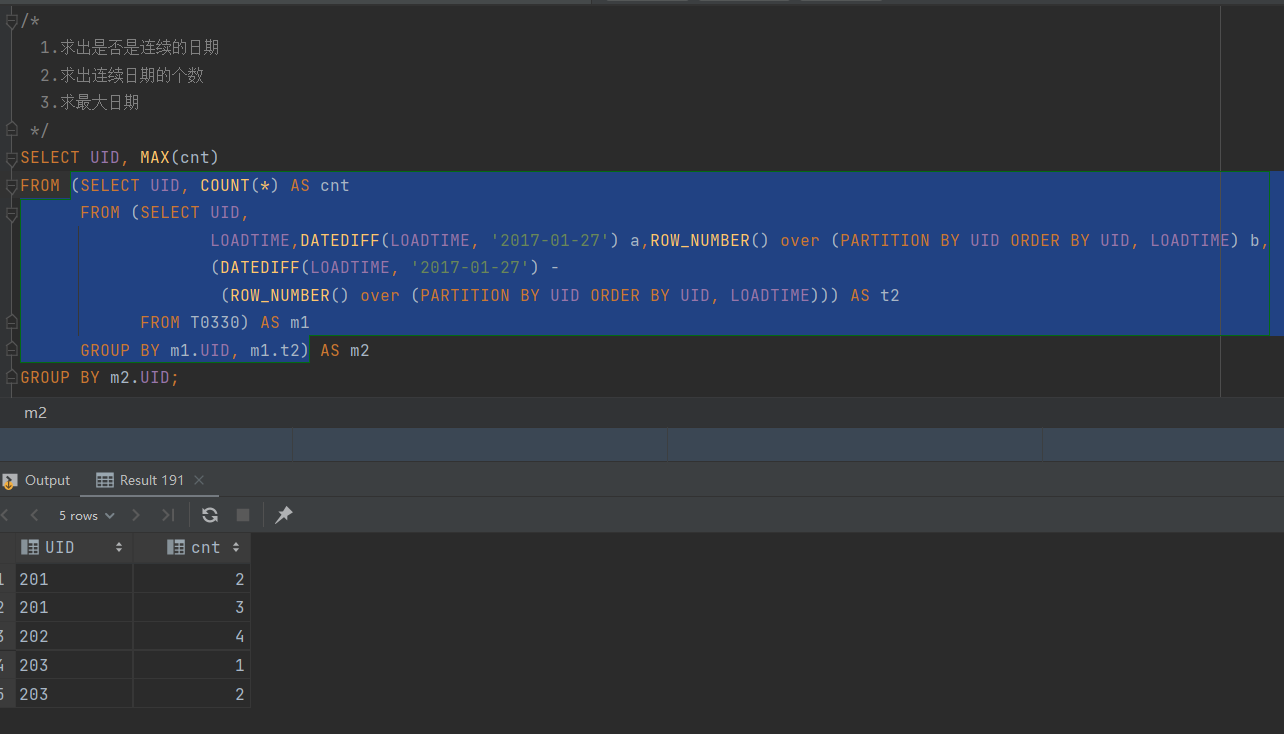1284x734 pixels.
Task: Click comment line 1.求出是否是连续的日期
Action: [129, 47]
